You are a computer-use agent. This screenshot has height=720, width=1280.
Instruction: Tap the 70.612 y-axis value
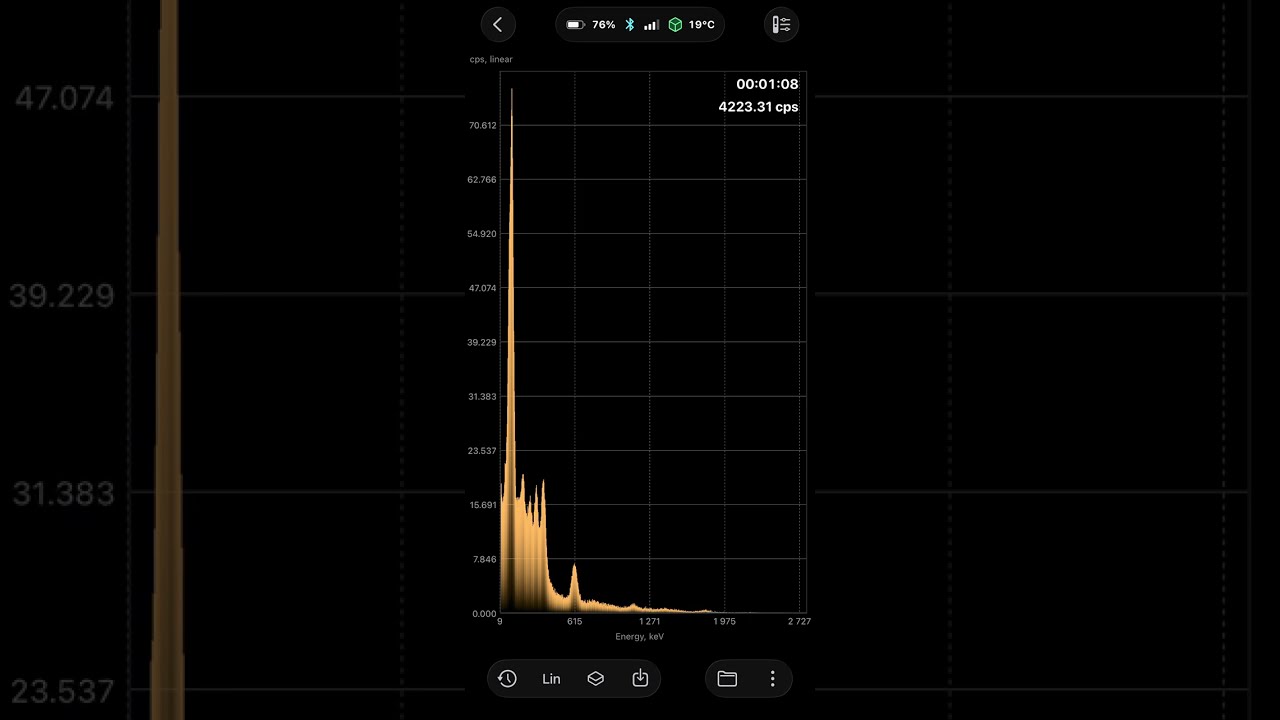(482, 126)
